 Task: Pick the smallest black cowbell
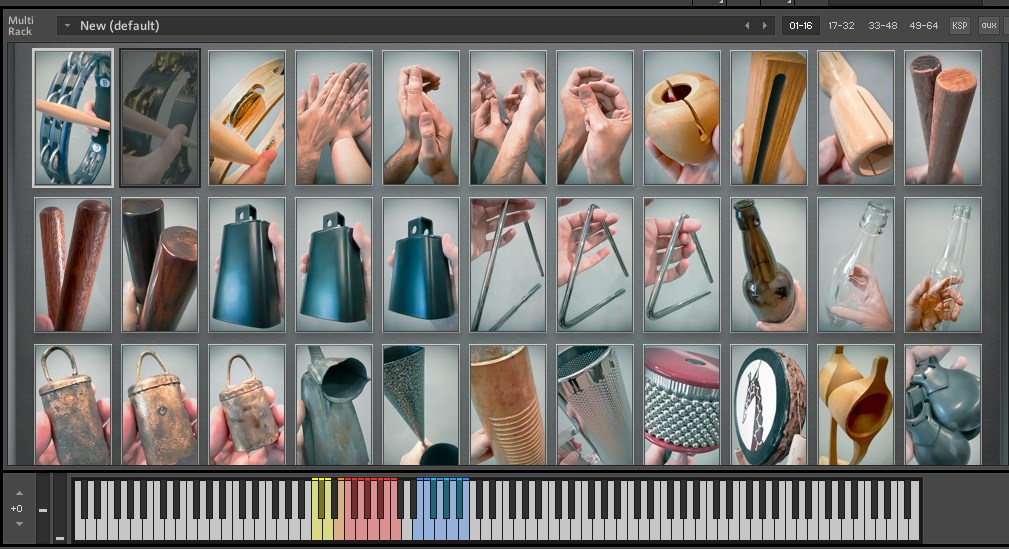point(421,265)
